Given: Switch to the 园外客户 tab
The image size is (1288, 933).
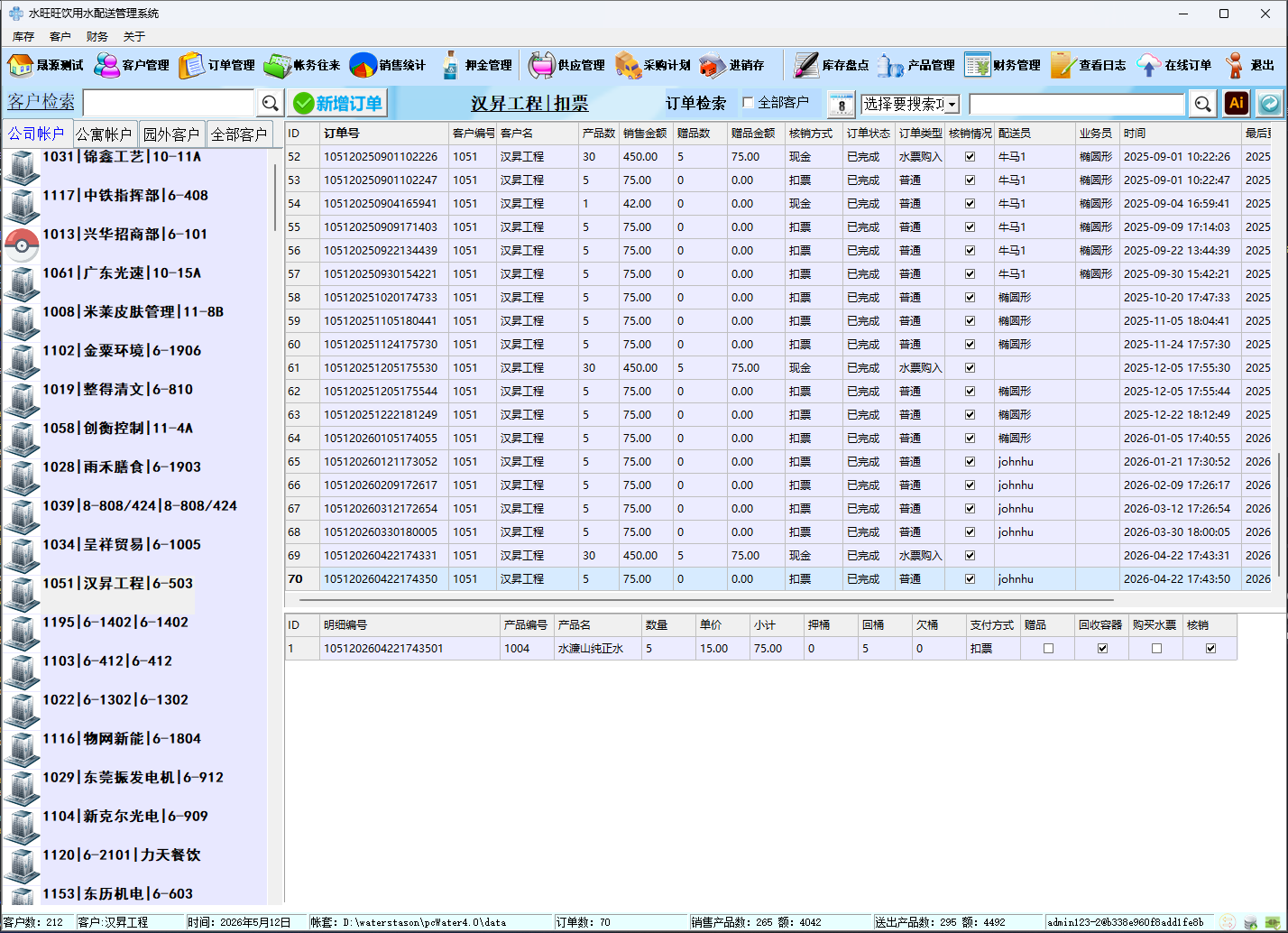Looking at the screenshot, I should (x=171, y=134).
